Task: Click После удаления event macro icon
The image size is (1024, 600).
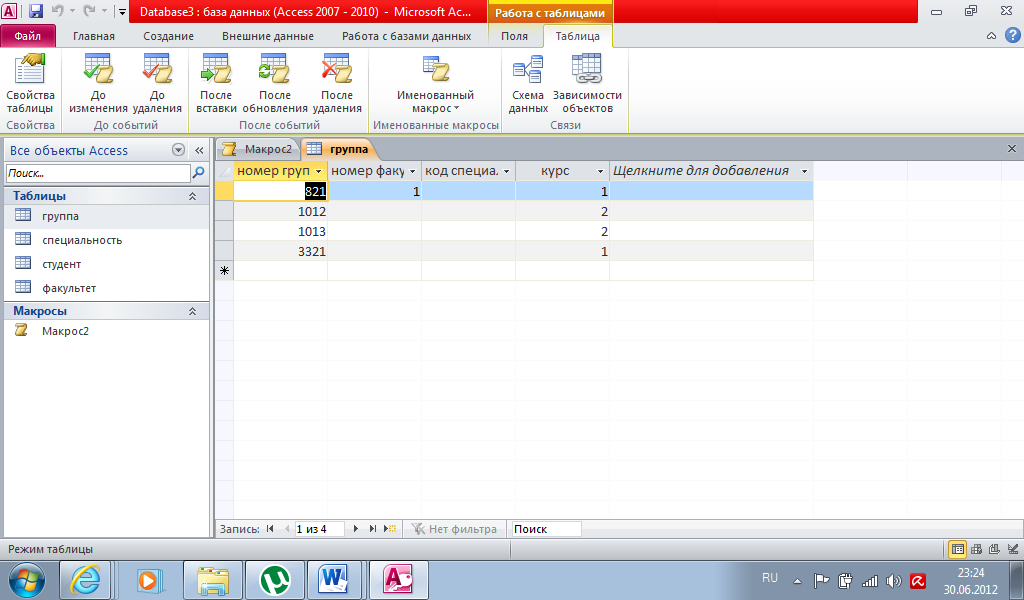Action: tap(337, 84)
